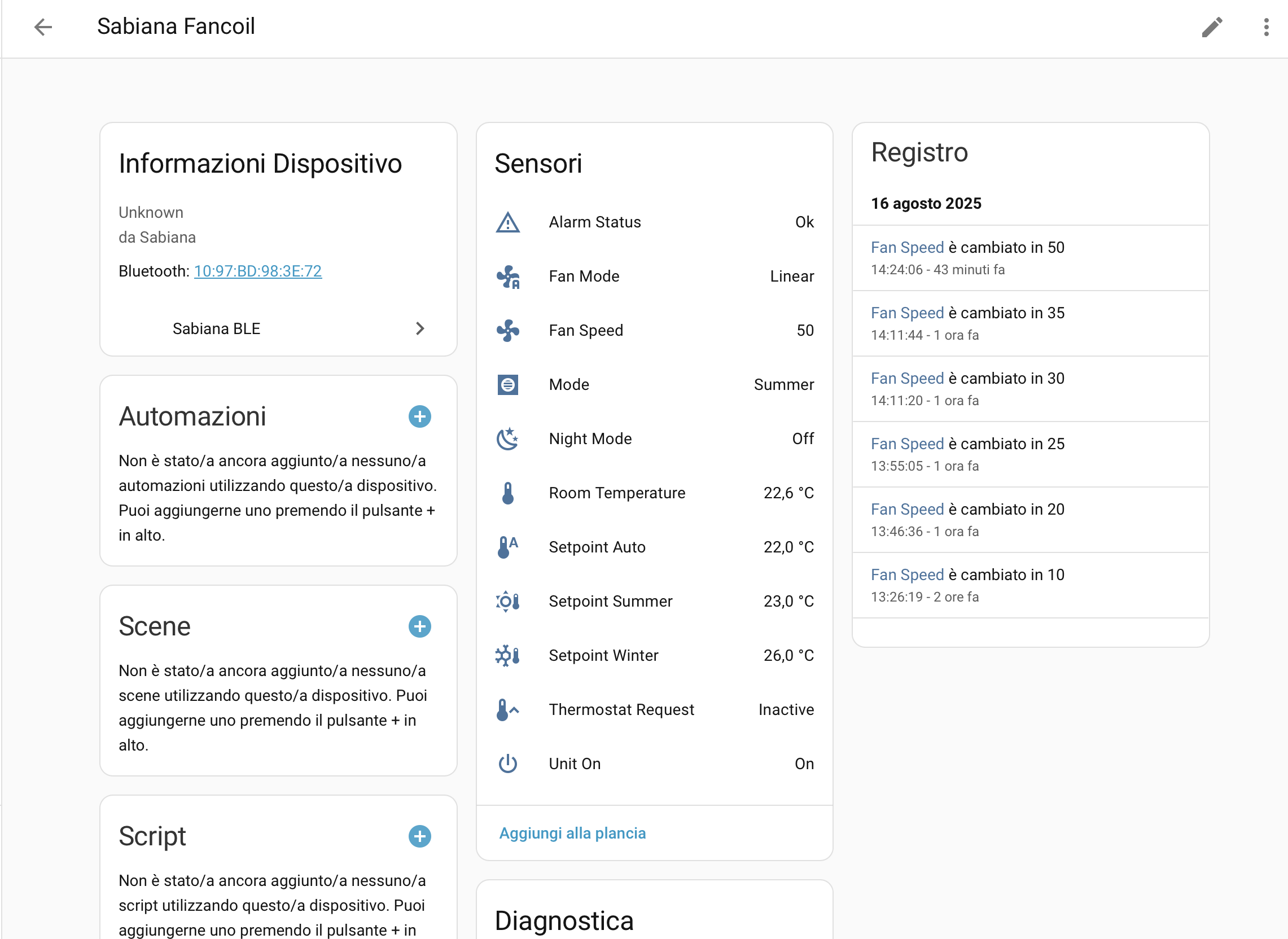Add a new scene with plus icon
The image size is (1288, 939).
pos(419,626)
